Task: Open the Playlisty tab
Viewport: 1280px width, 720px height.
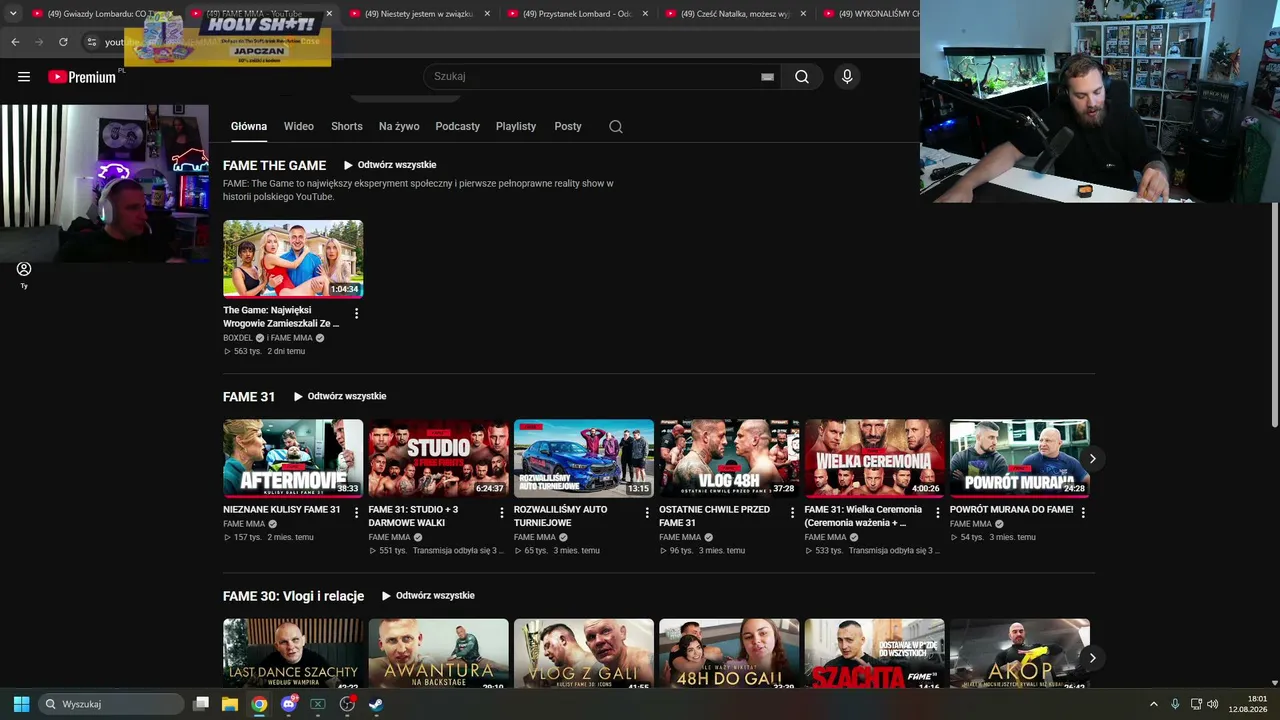Action: [516, 127]
